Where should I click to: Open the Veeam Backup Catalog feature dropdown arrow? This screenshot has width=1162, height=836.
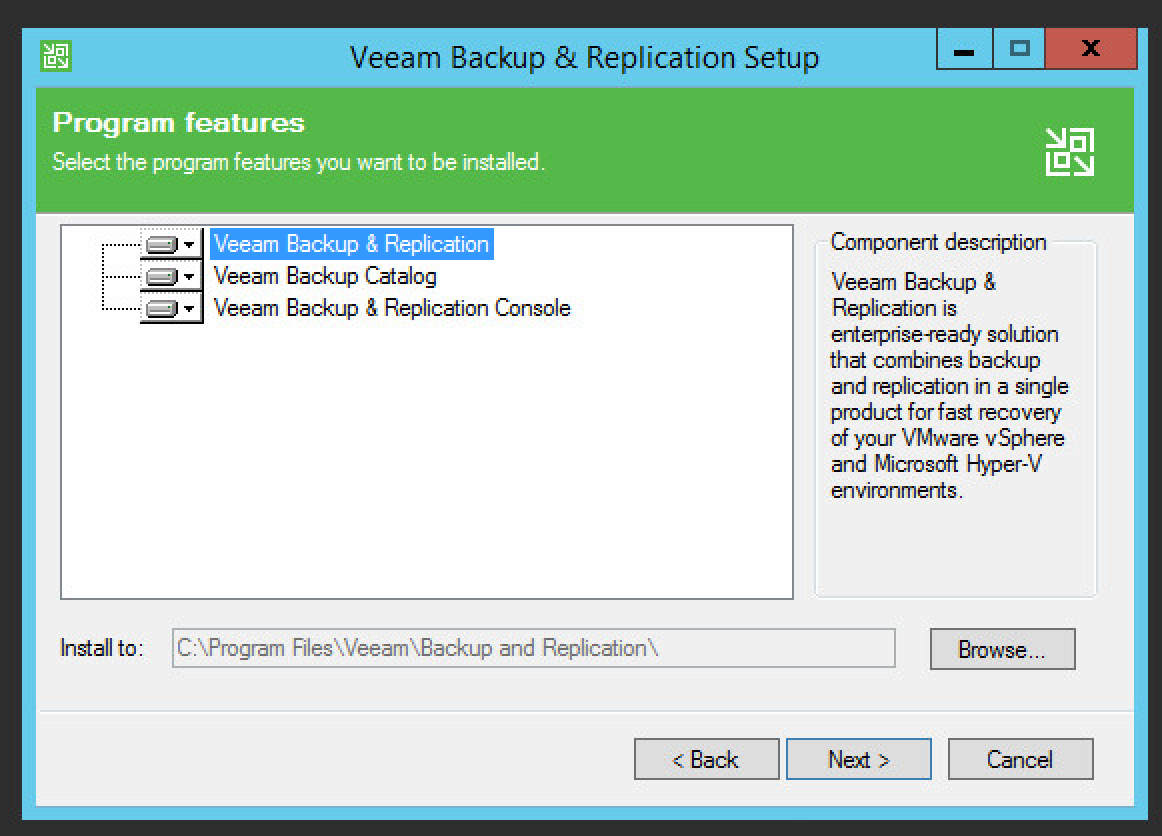click(189, 277)
